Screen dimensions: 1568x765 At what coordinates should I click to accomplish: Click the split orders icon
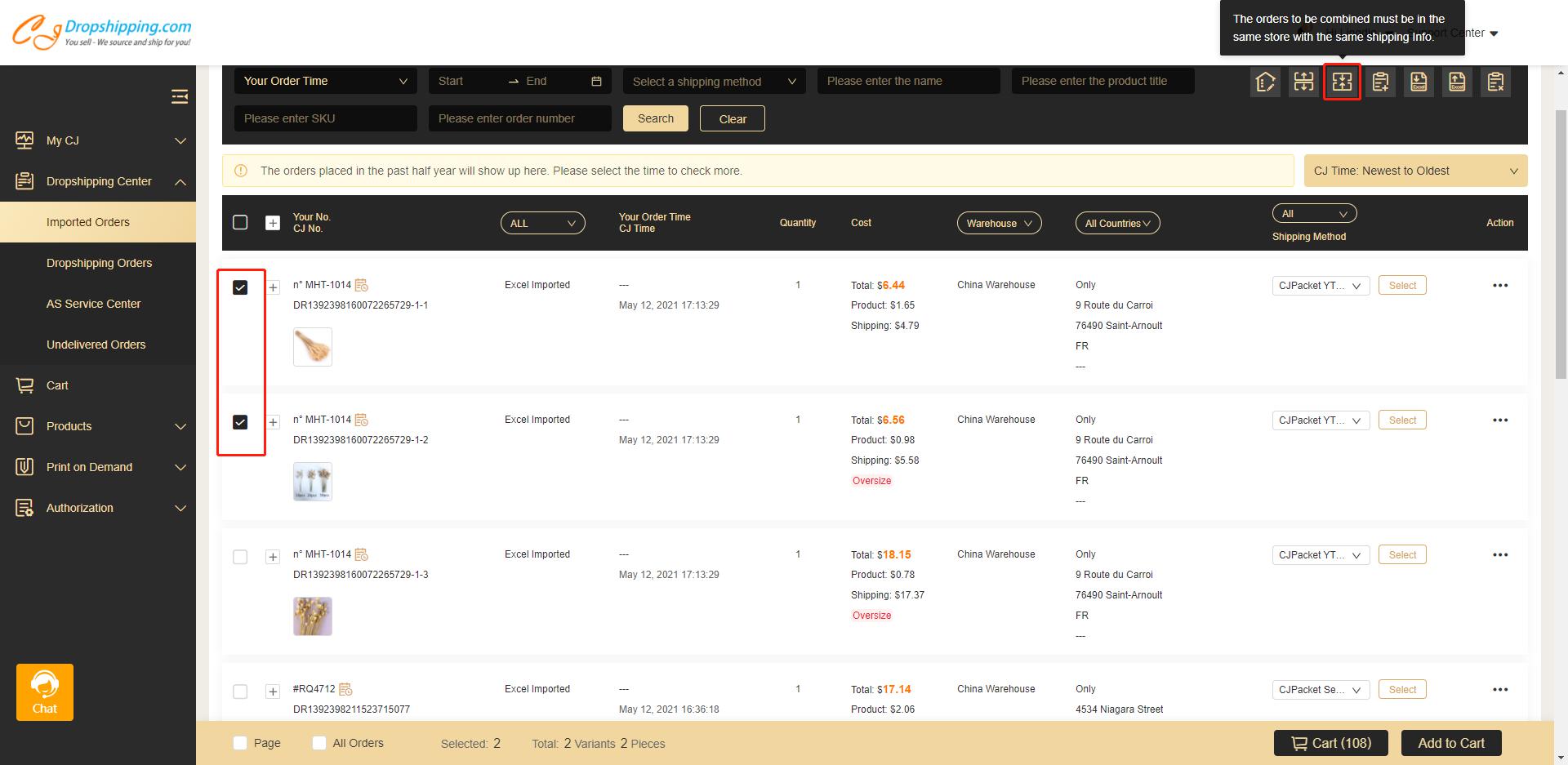(1303, 82)
